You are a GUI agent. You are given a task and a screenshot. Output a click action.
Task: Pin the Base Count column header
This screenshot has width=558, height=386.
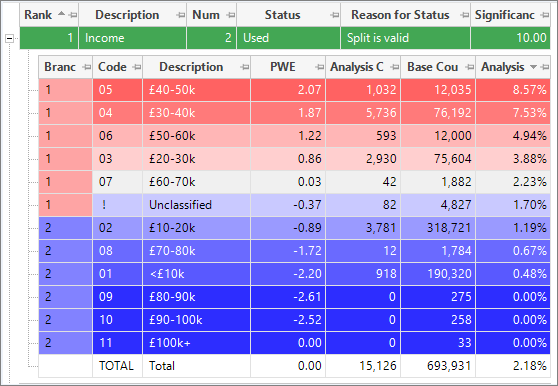[470, 67]
